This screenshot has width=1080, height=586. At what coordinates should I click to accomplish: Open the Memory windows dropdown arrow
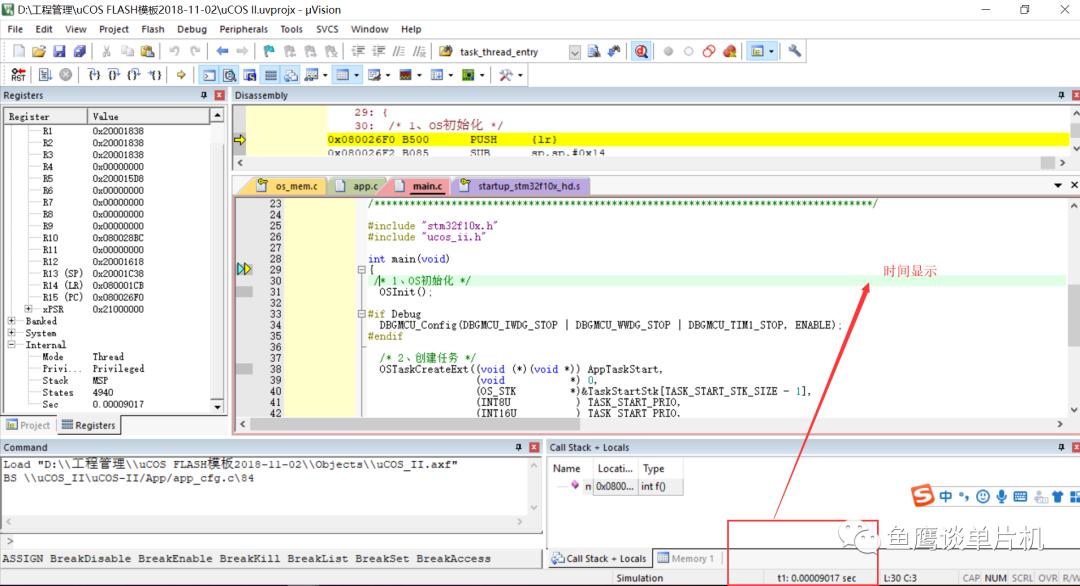[356, 75]
